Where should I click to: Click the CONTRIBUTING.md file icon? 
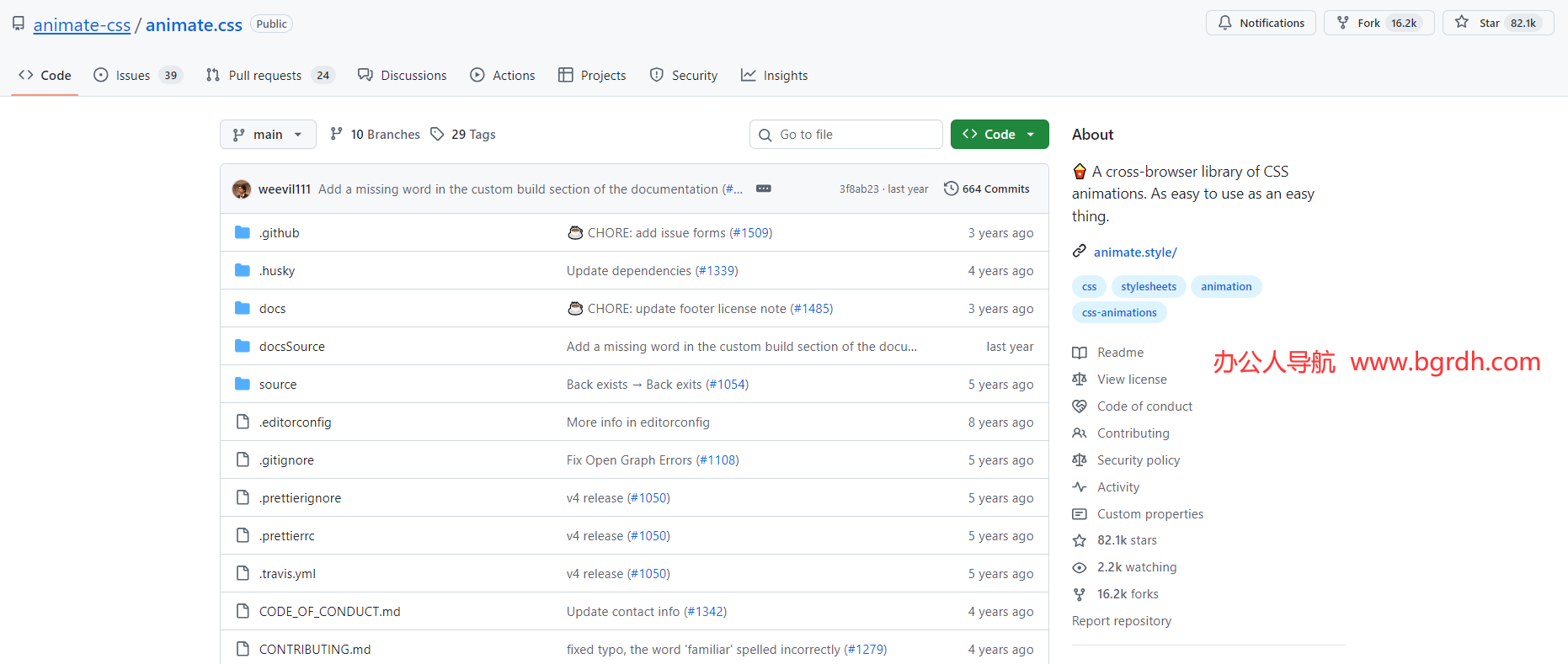pos(243,649)
